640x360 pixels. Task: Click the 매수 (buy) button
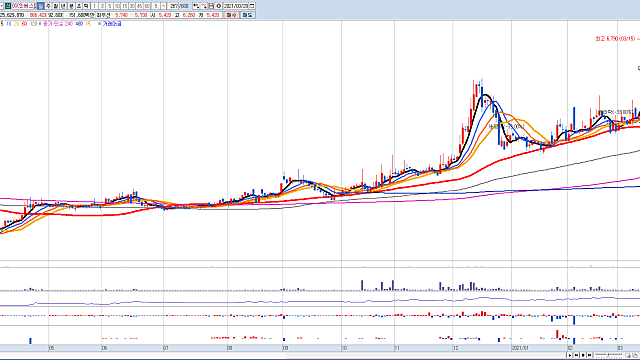tap(231, 15)
